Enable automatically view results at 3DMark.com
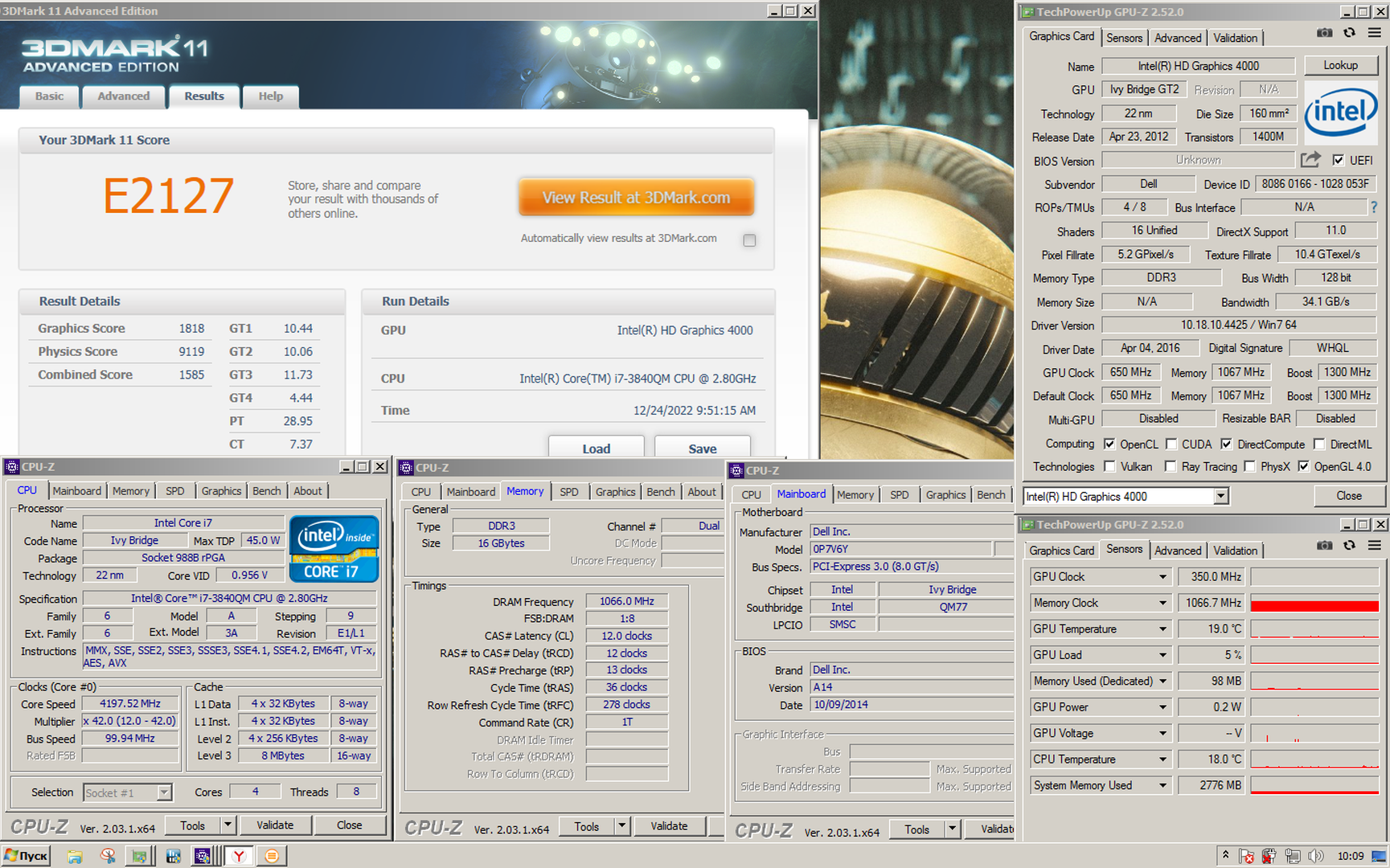1390x868 pixels. tap(749, 240)
